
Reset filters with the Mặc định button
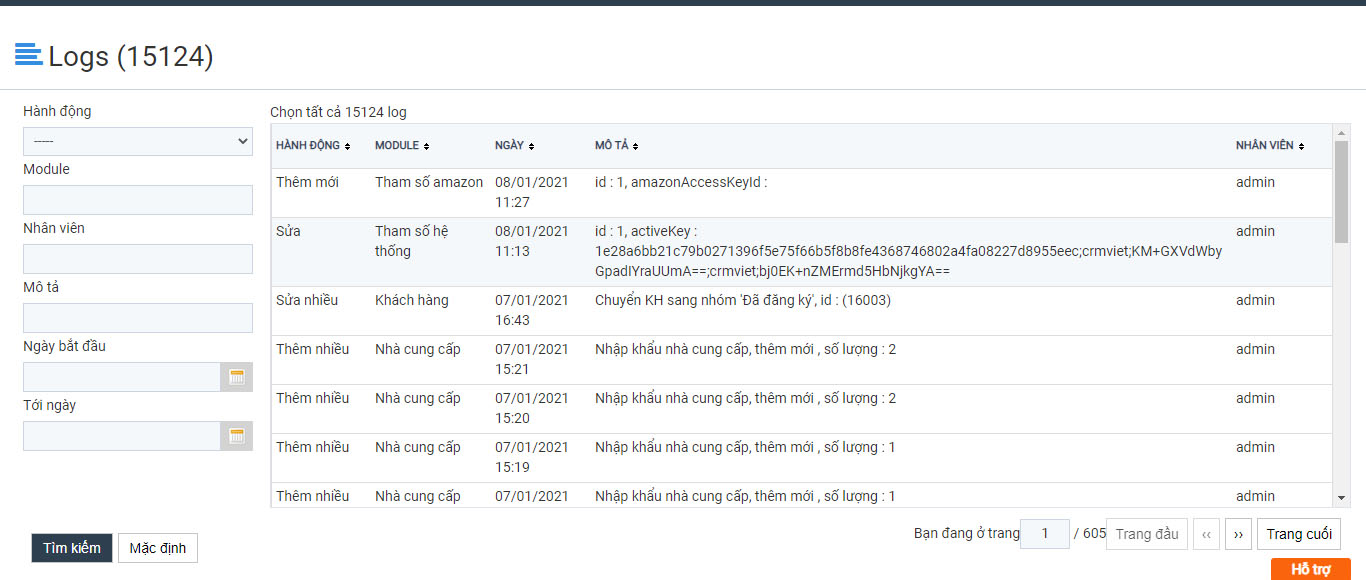coord(157,547)
